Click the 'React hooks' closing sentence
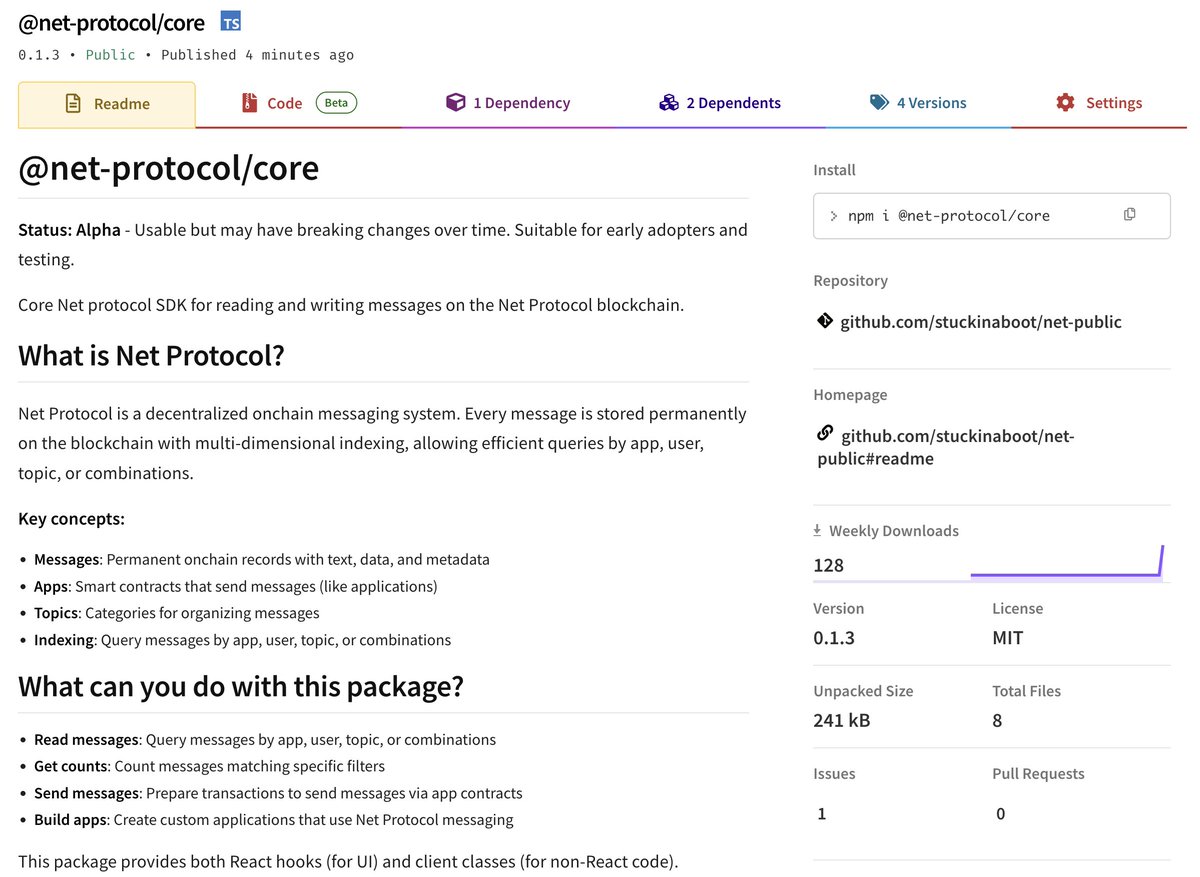This screenshot has width=1200, height=877. tap(348, 861)
